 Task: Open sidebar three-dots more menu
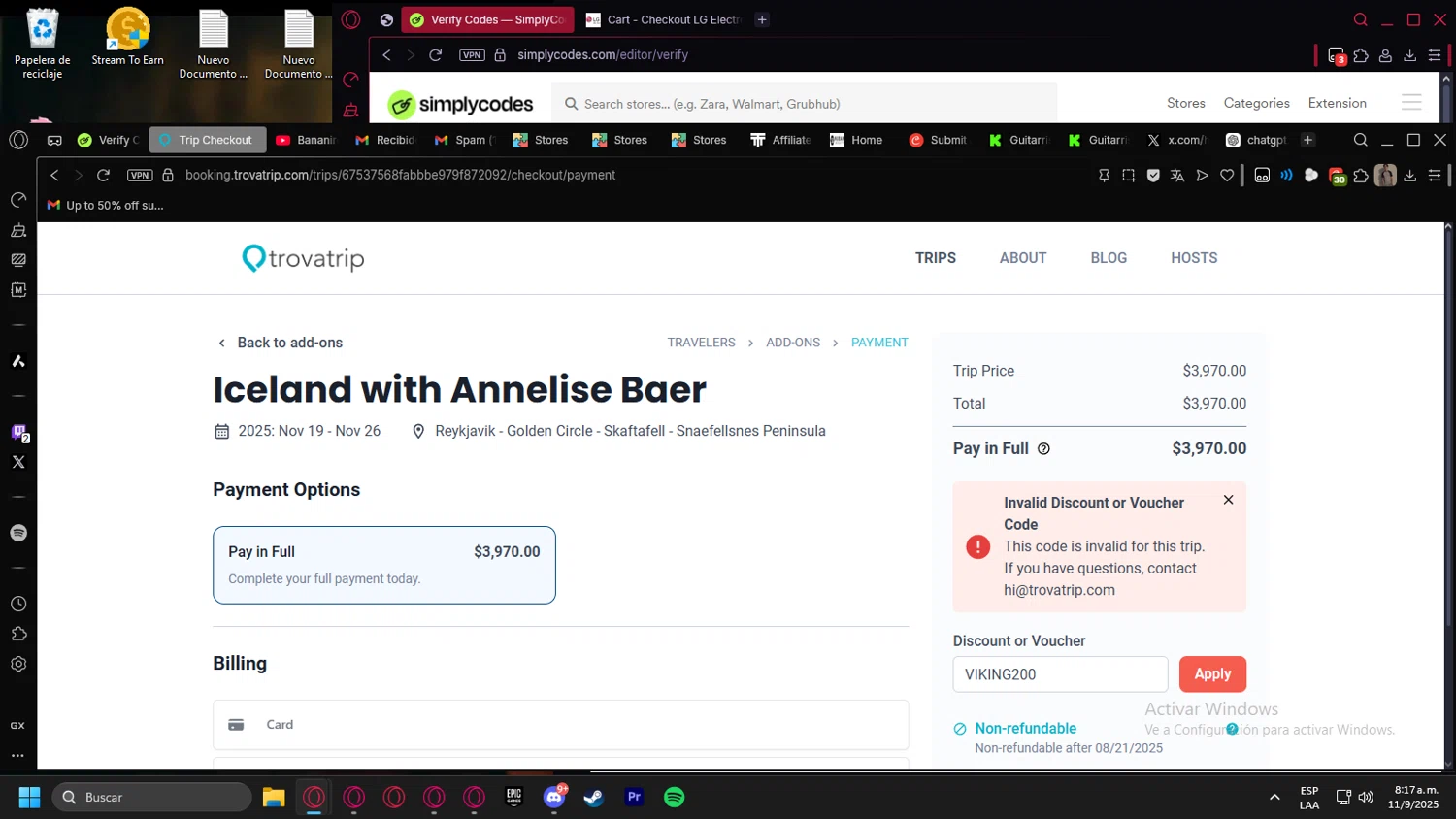tap(17, 755)
